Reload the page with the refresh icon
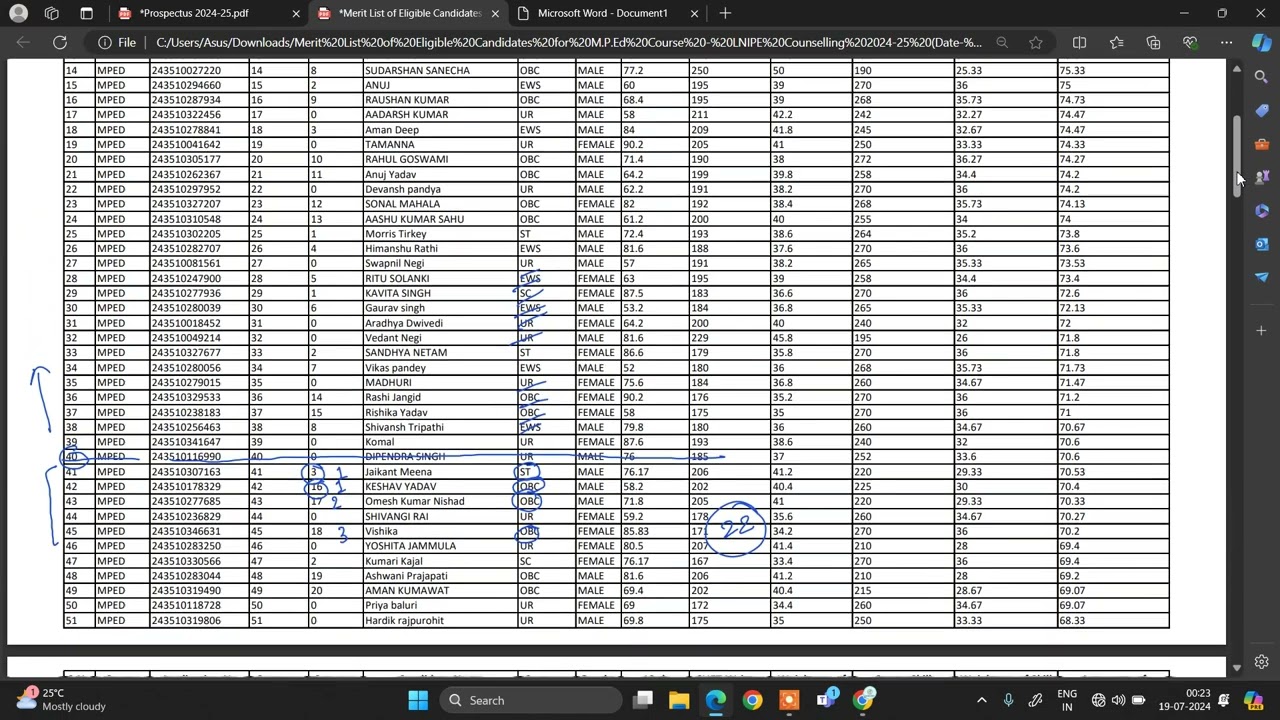 [60, 43]
